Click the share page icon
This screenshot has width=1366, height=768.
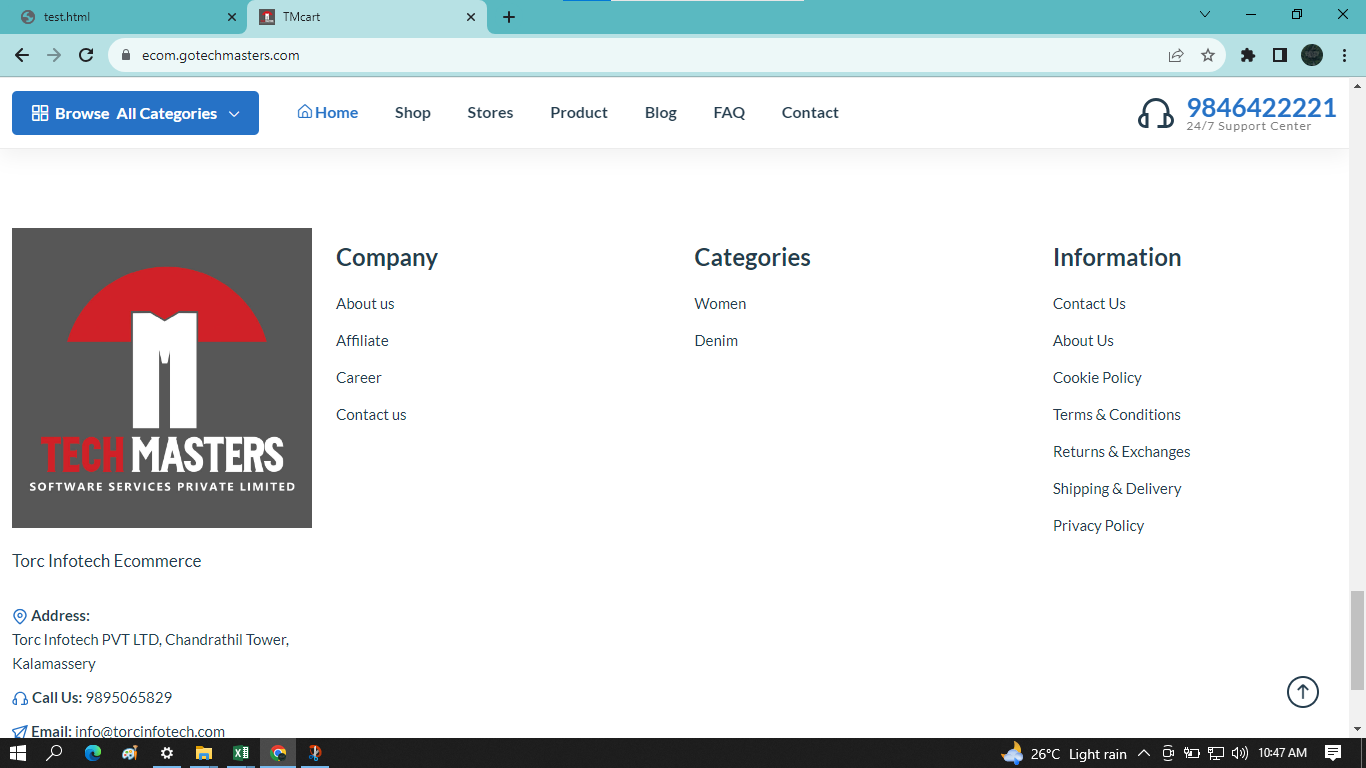pos(1176,56)
